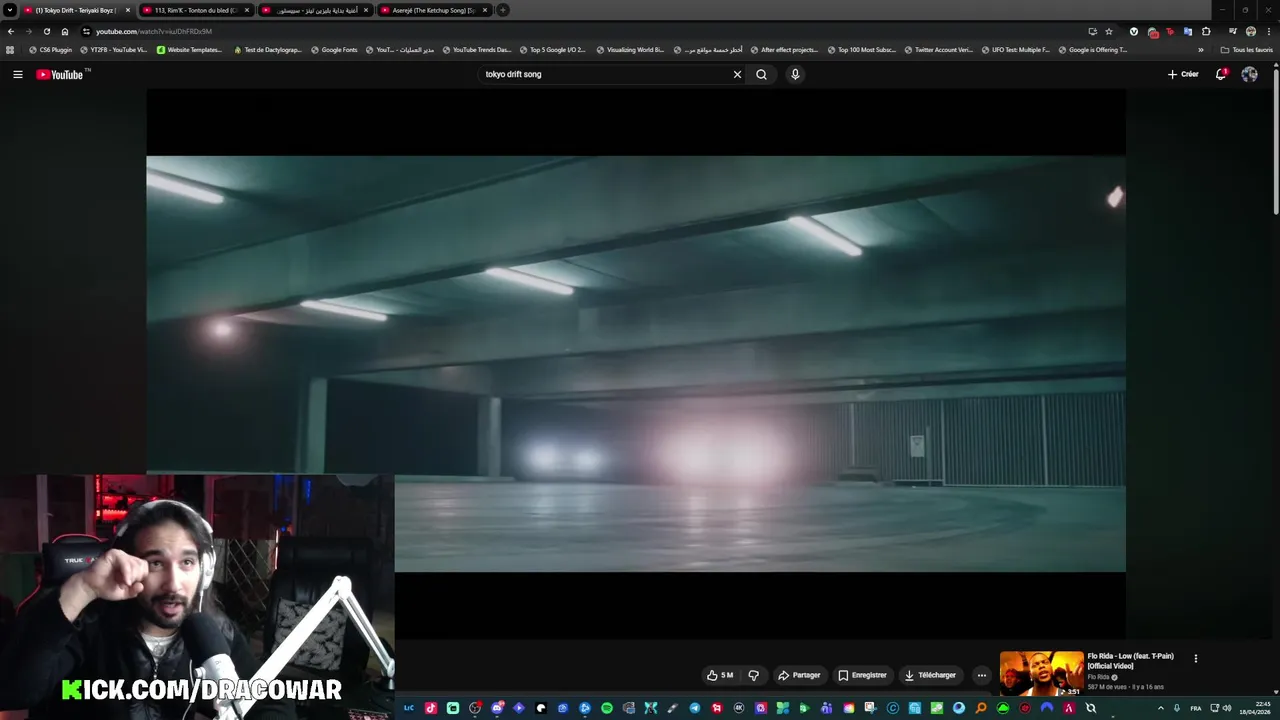Open Google is Offering T... bookmark
Viewport: 1280px width, 720px height.
1092,50
